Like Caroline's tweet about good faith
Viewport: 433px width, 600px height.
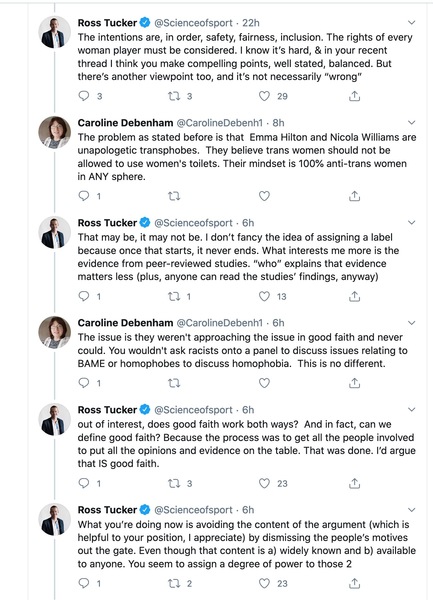[x=264, y=383]
